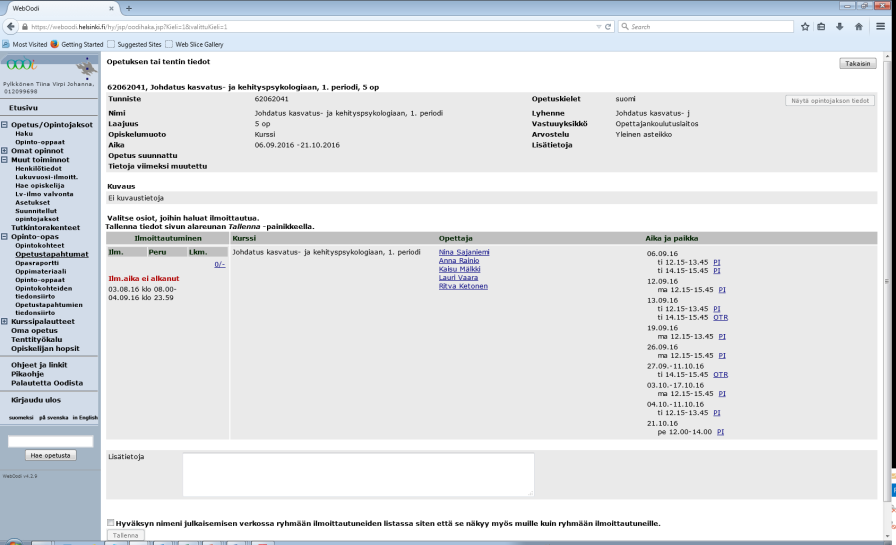This screenshot has height=545, width=896.
Task: Open Pikaohje in the sidebar
Action: pyautogui.click(x=27, y=374)
